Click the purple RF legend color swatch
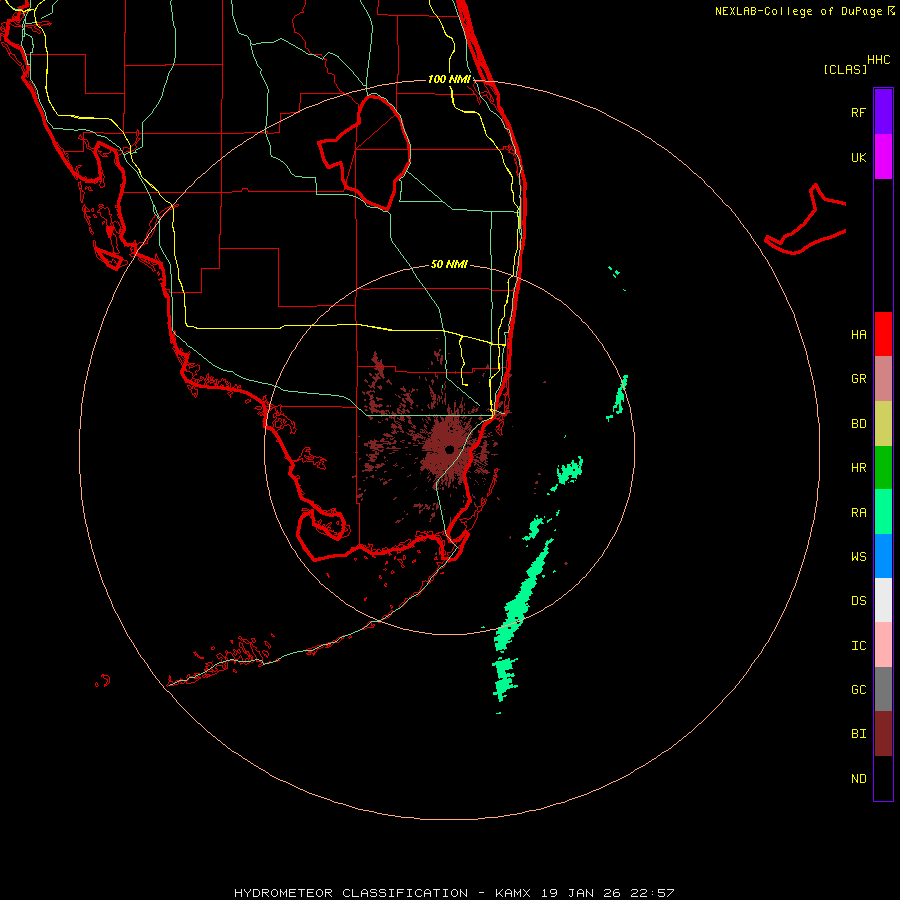Viewport: 900px width, 900px height. pyautogui.click(x=883, y=112)
